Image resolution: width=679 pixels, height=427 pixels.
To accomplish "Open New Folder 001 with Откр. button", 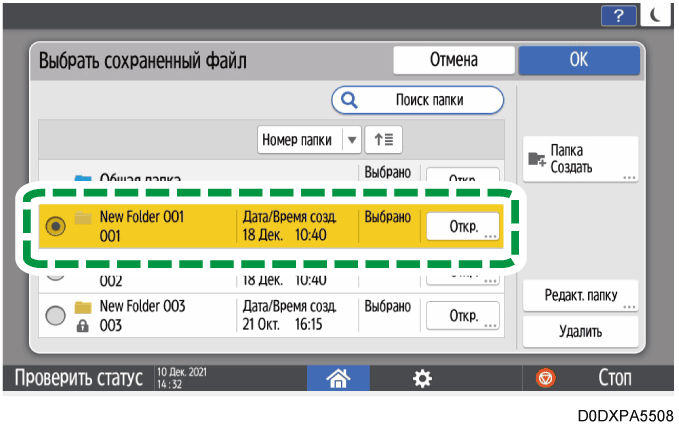I will (462, 226).
